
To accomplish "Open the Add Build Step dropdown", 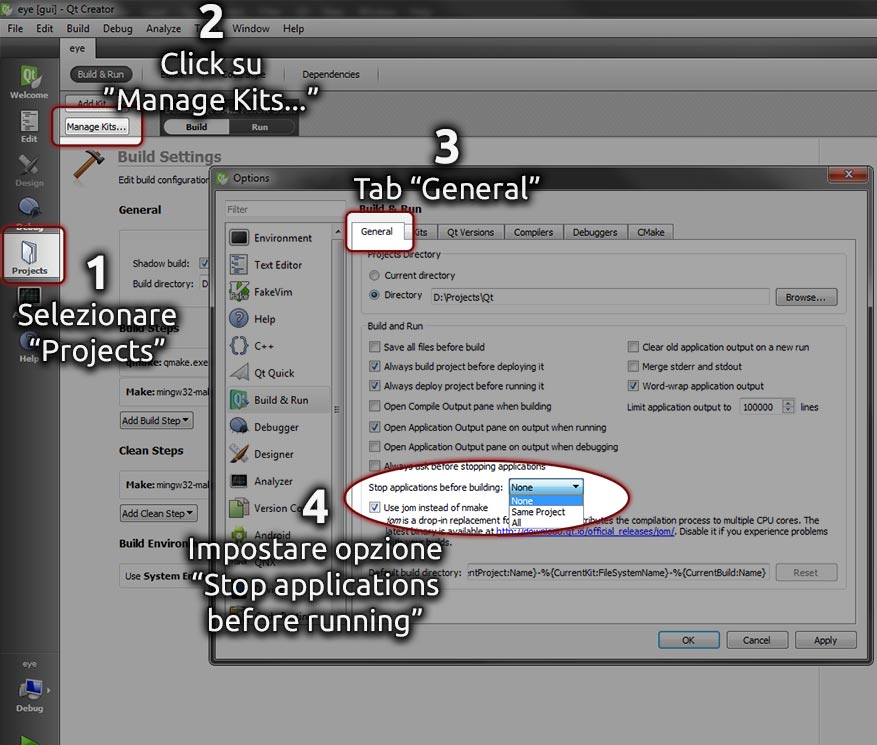I will pyautogui.click(x=157, y=420).
